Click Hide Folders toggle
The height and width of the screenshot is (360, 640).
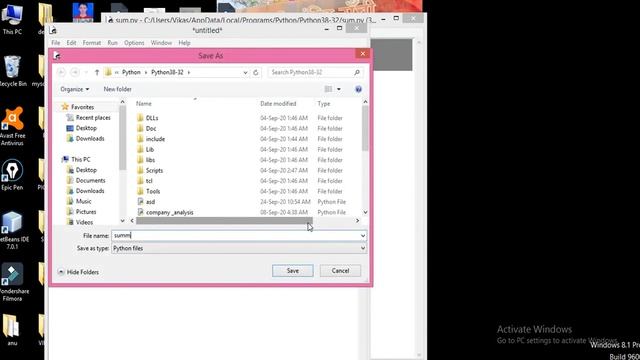click(x=78, y=272)
